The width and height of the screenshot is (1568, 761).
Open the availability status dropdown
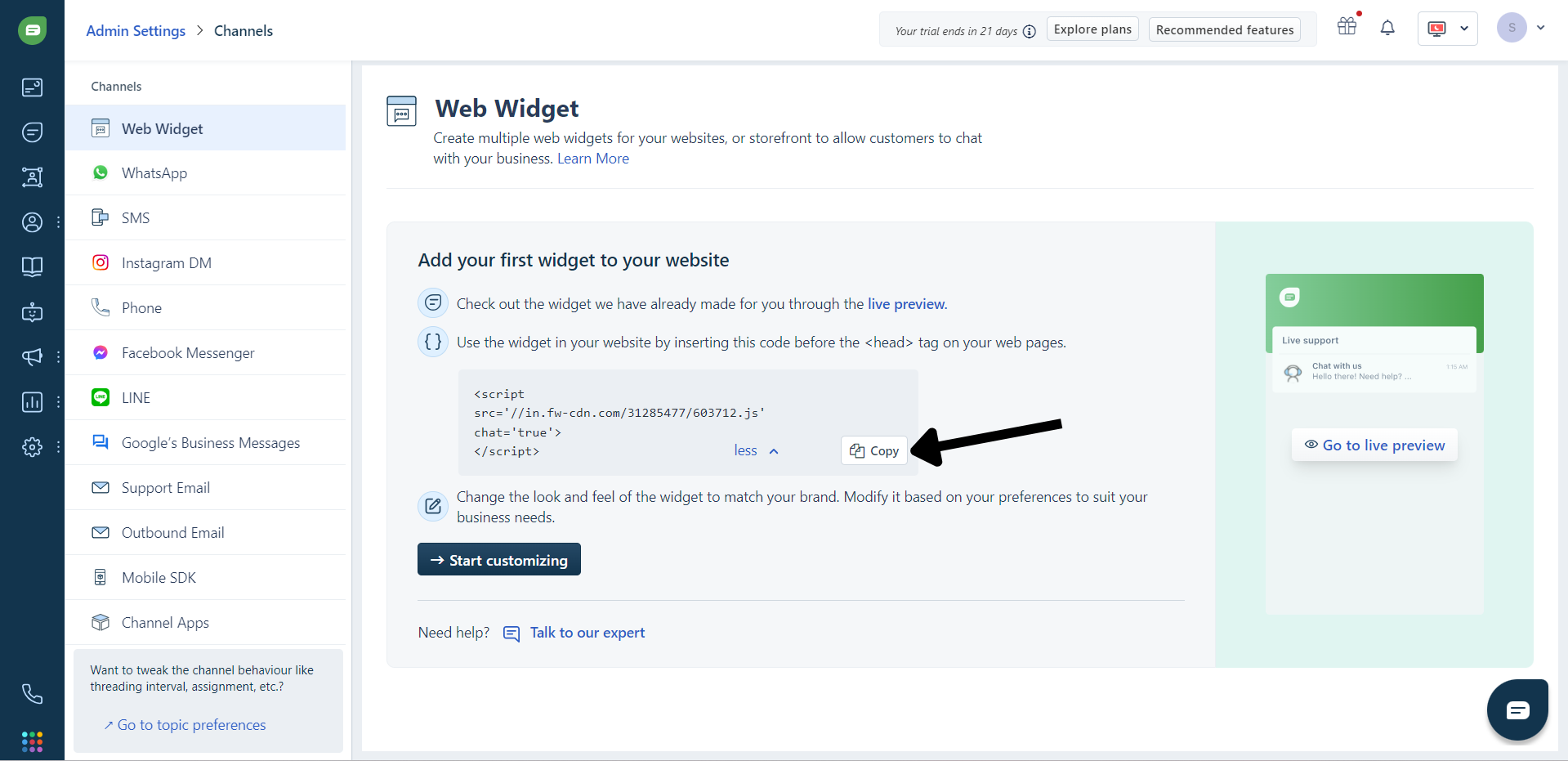(1447, 29)
